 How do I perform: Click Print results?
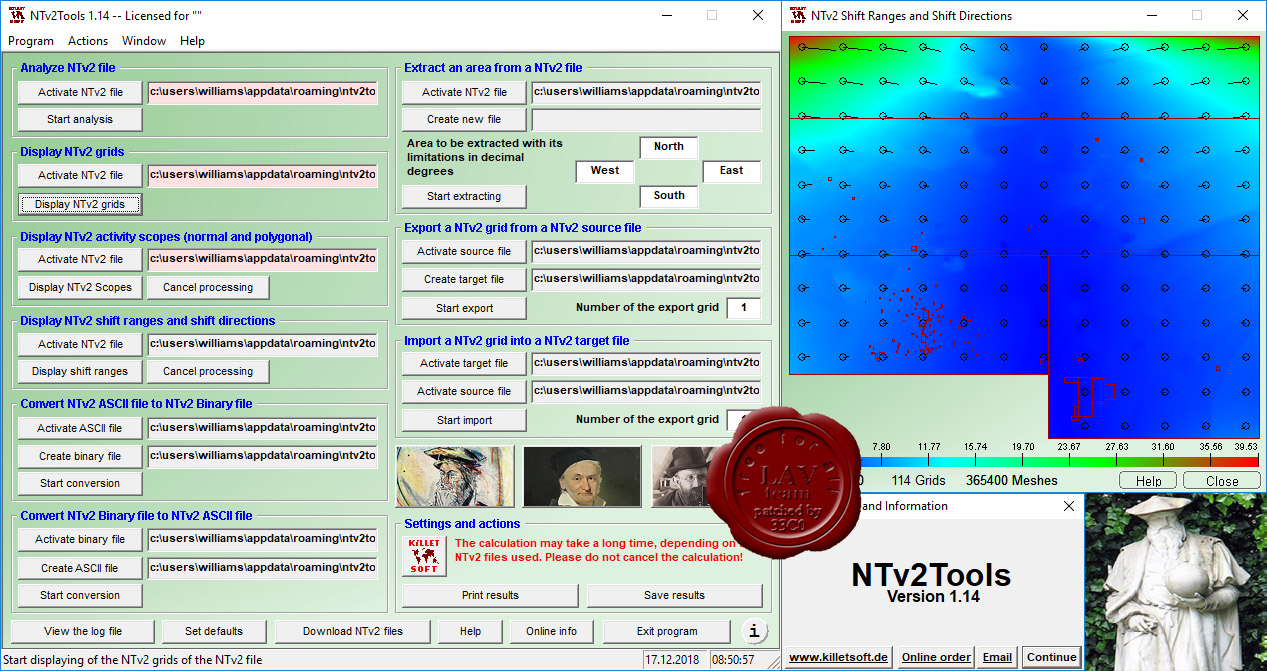pos(490,595)
